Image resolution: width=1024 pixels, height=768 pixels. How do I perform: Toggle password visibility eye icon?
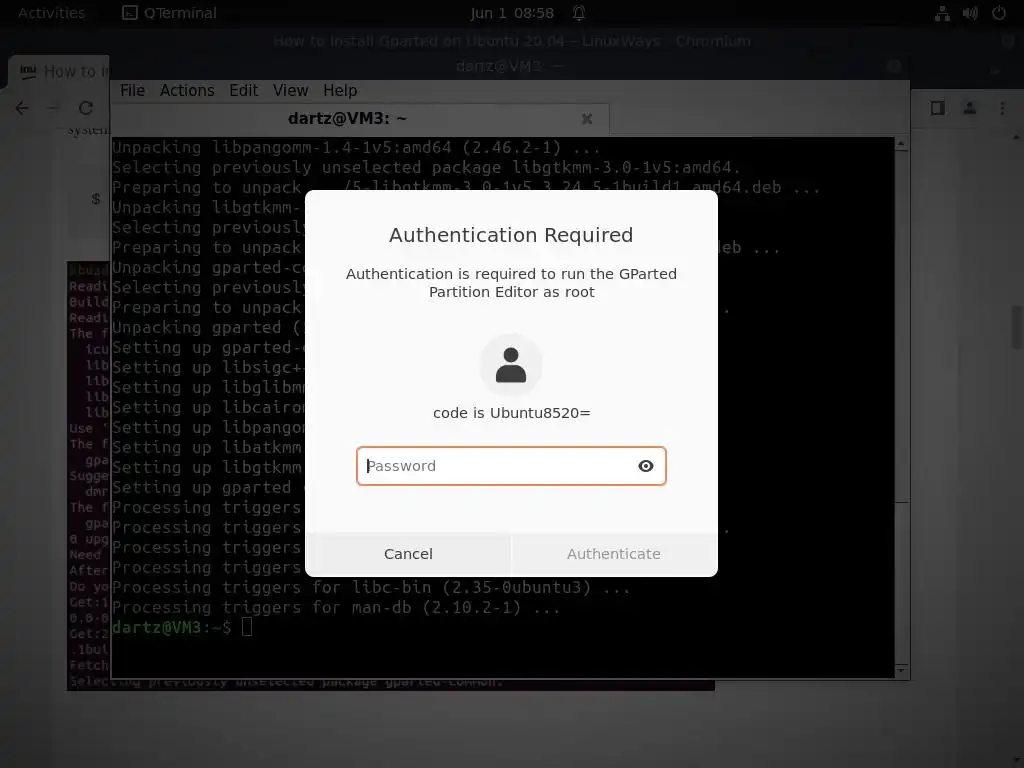coord(645,466)
